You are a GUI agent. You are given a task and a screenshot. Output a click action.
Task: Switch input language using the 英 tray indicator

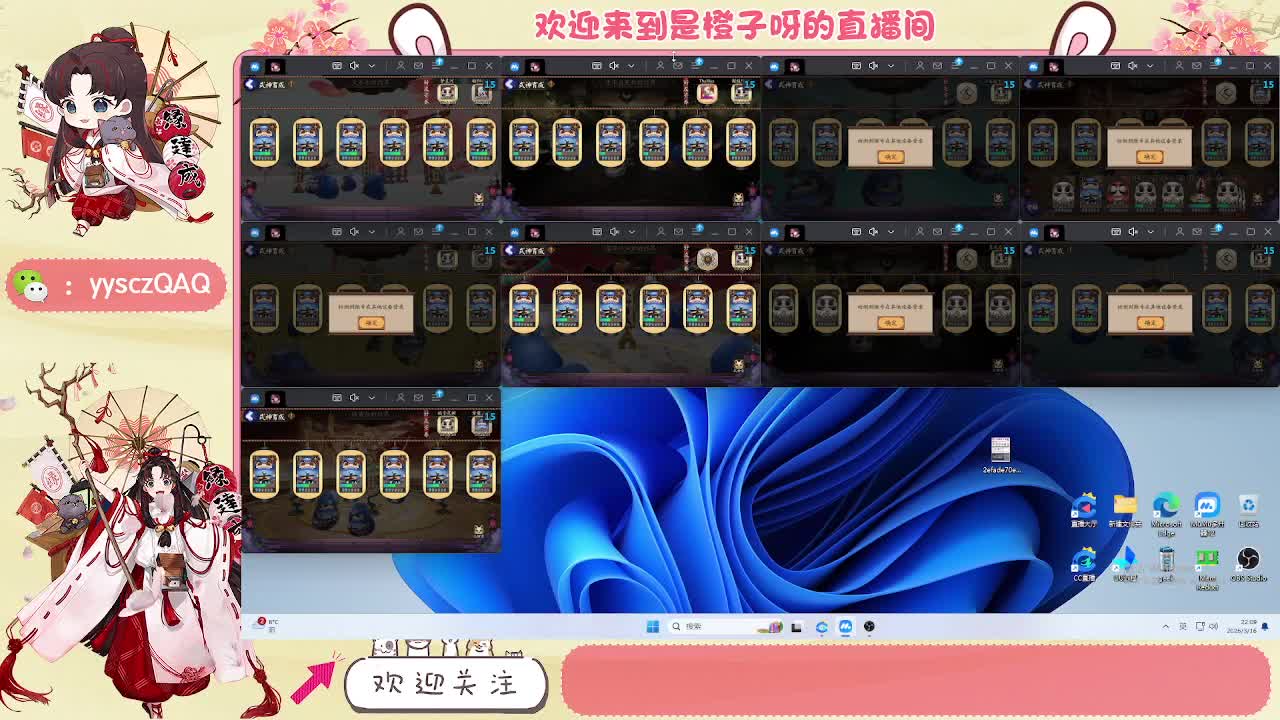(x=1182, y=627)
